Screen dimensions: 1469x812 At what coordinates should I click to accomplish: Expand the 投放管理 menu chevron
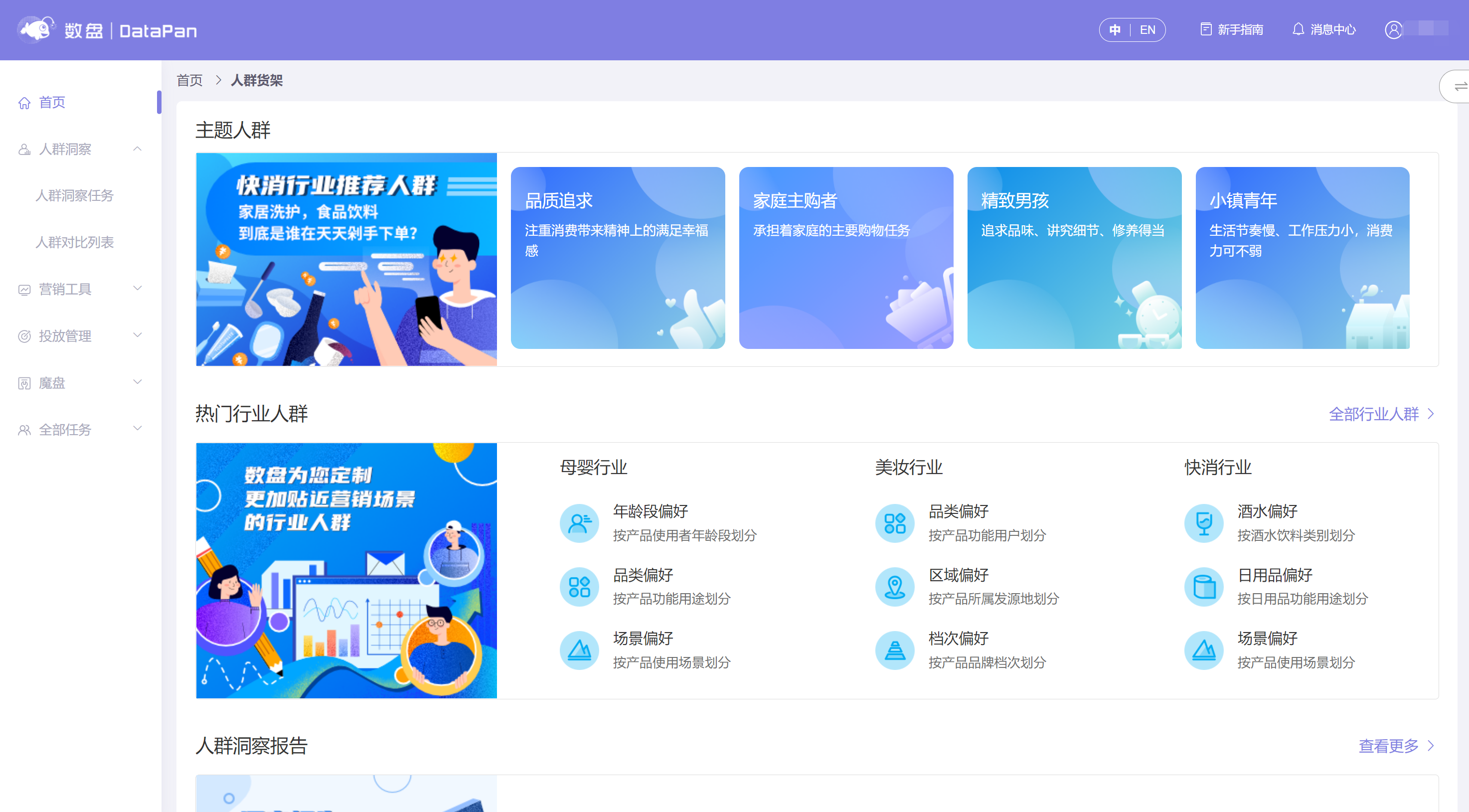[138, 335]
